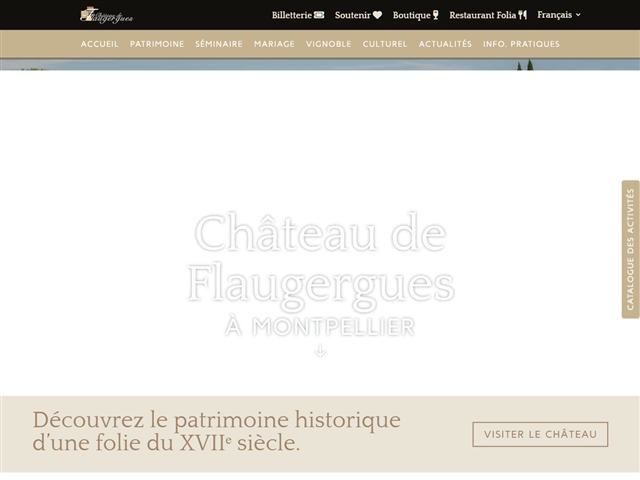Click the Soutenir heart icon
This screenshot has width=640, height=480.
(377, 15)
